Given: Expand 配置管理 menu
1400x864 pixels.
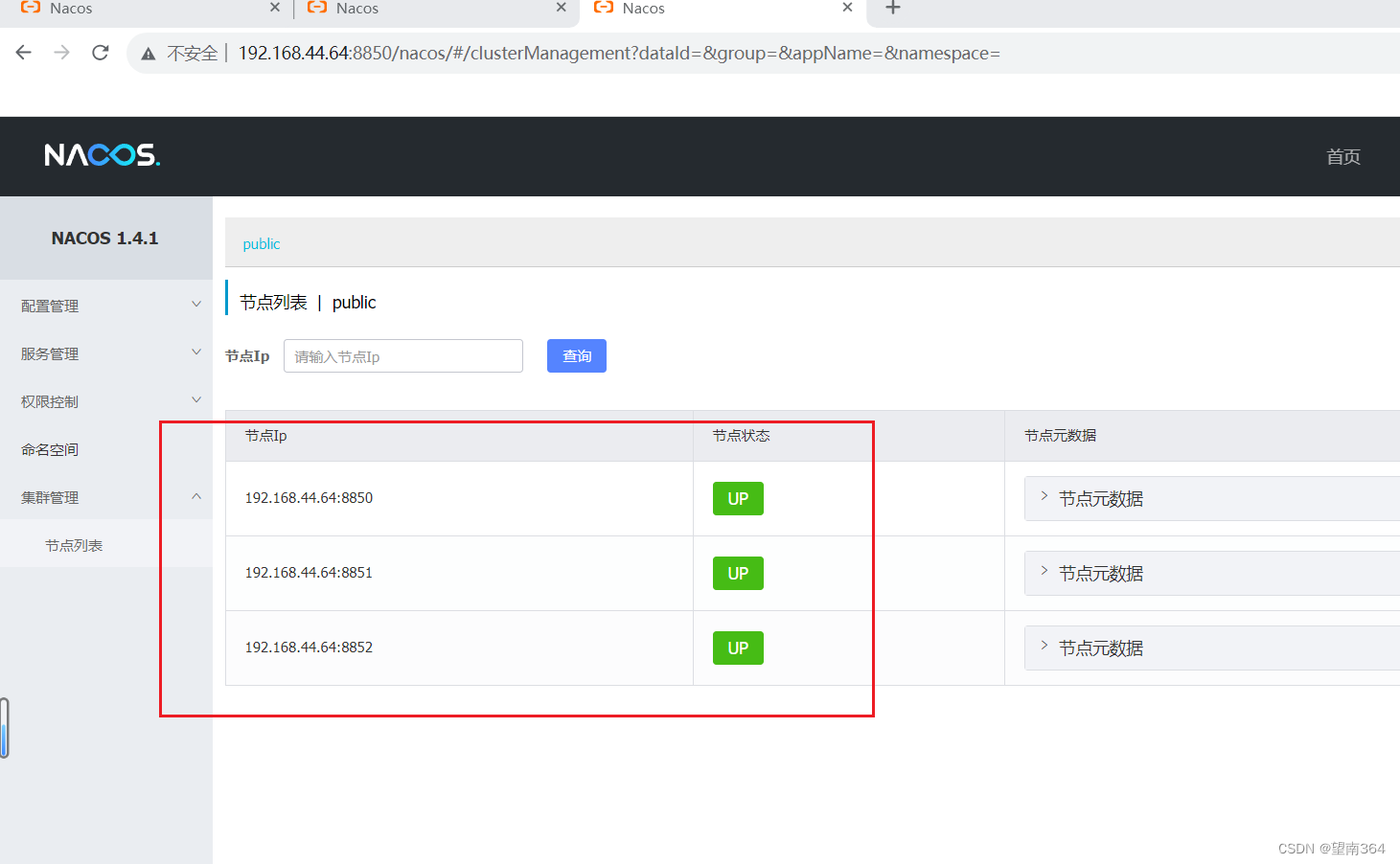Looking at the screenshot, I should point(106,306).
